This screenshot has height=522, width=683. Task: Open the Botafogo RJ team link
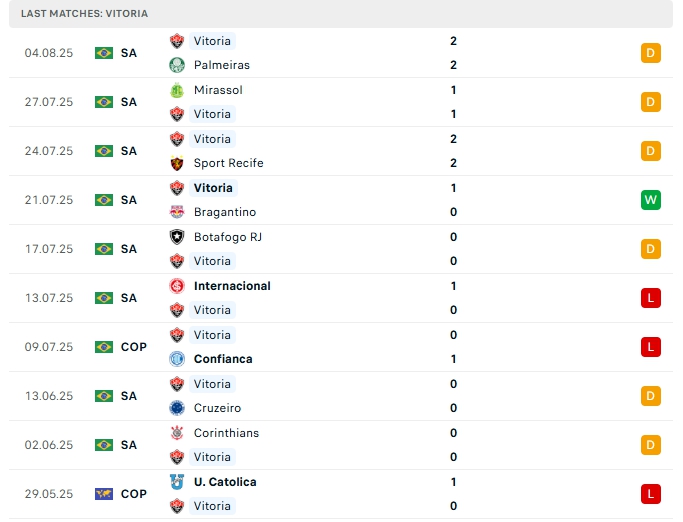[227, 237]
